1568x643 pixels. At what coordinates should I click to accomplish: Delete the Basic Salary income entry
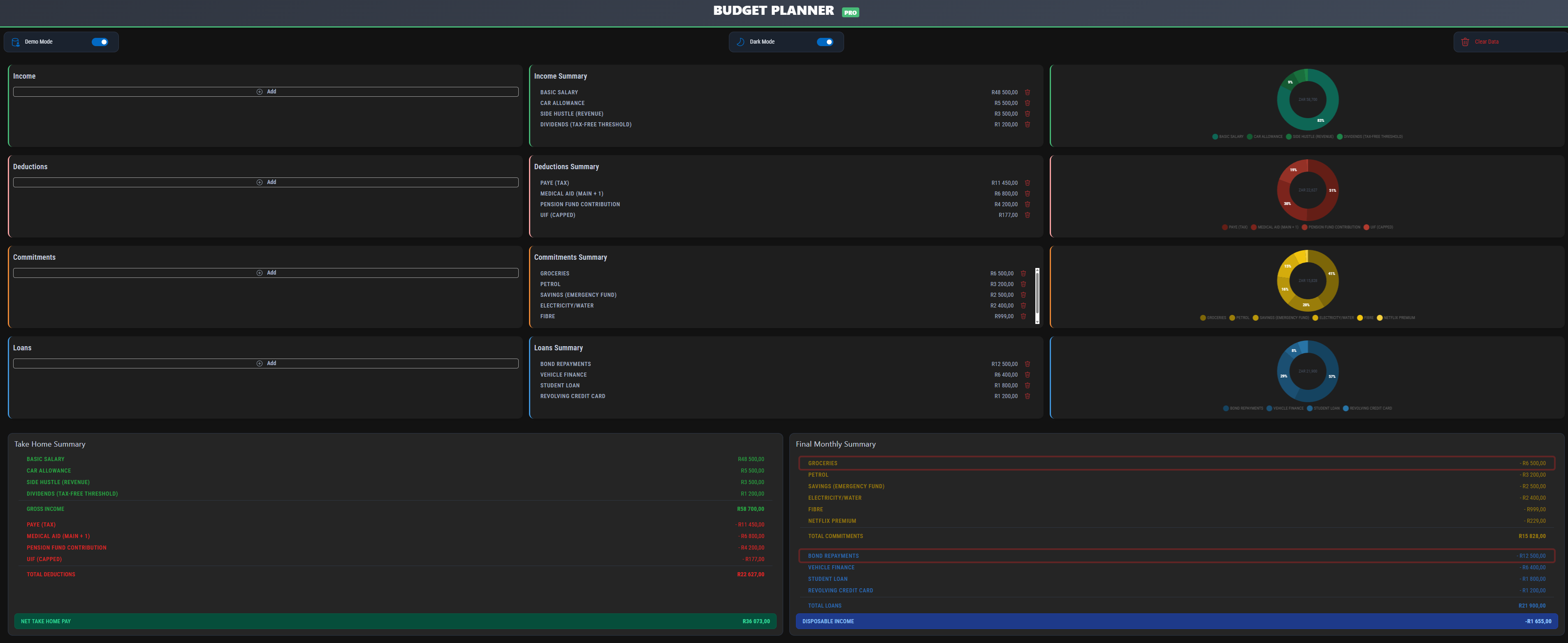coord(1028,93)
